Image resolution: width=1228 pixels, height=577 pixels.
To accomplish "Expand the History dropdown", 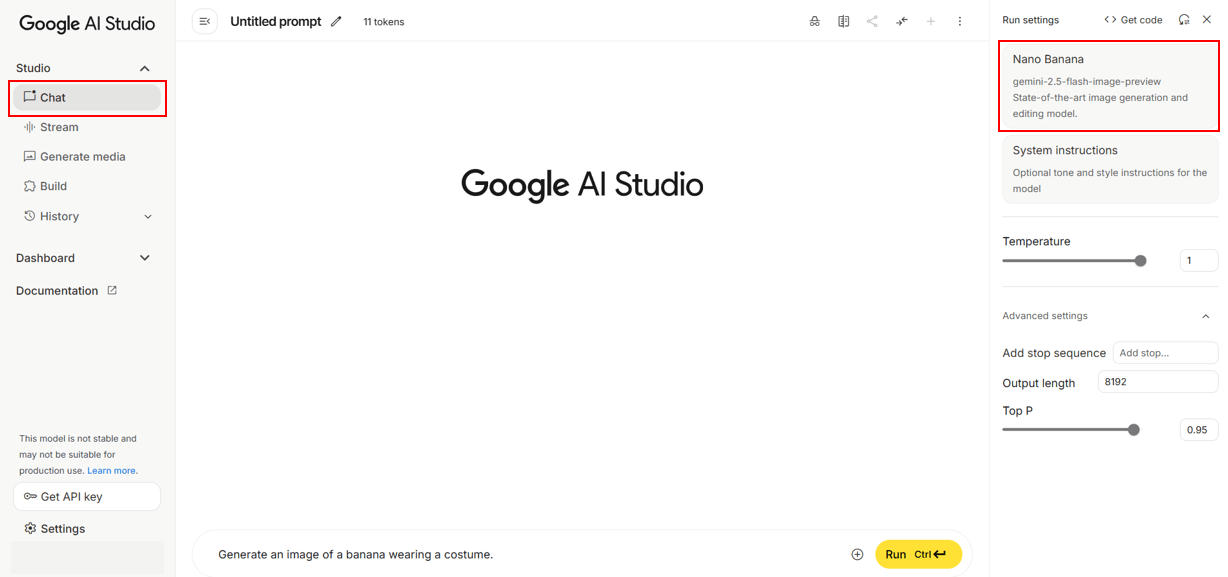I will pyautogui.click(x=148, y=216).
